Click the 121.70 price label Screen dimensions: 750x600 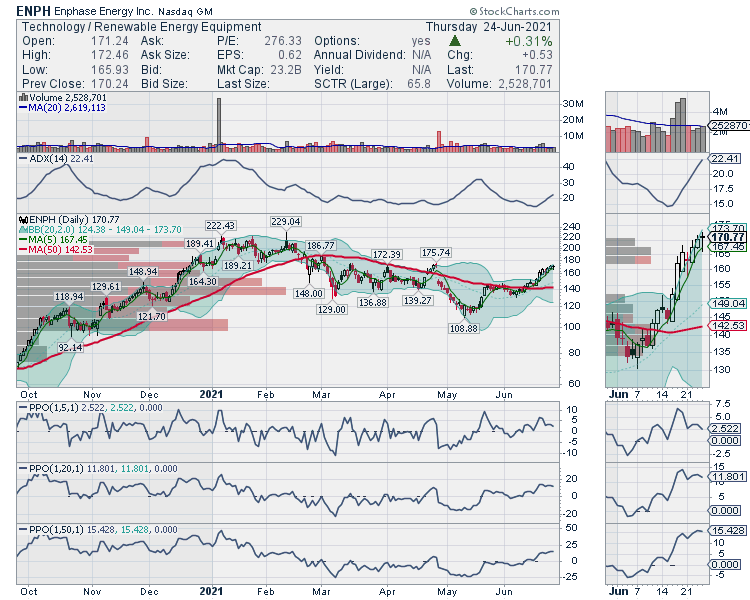152,316
